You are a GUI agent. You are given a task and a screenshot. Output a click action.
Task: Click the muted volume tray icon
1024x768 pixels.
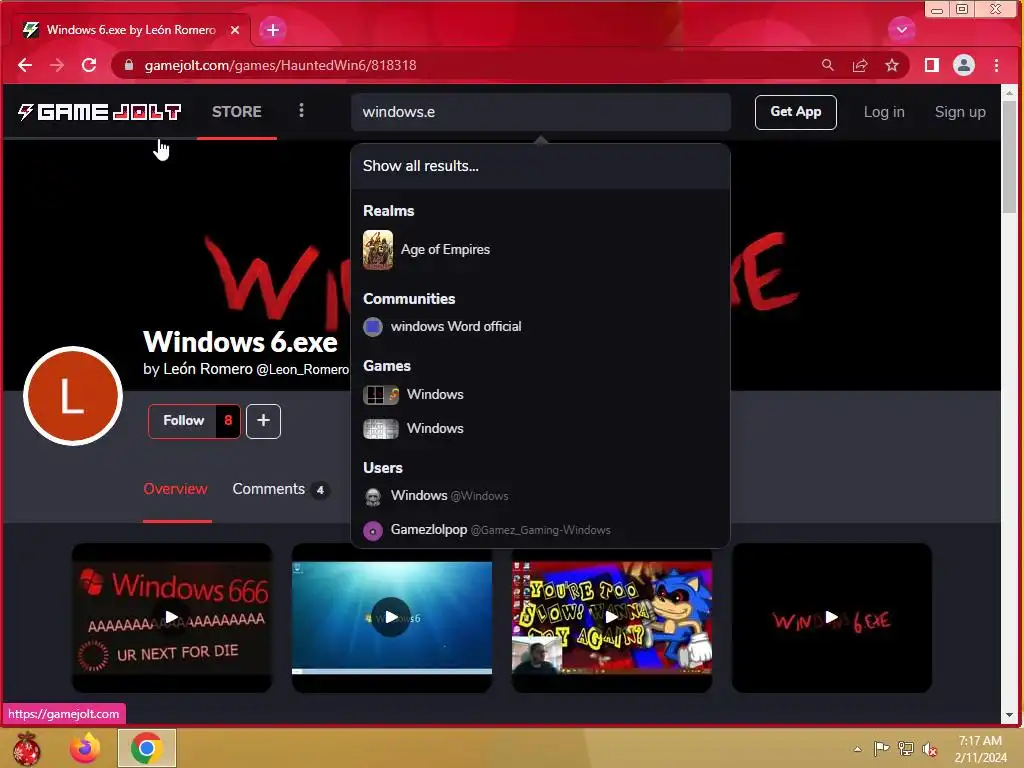point(930,749)
